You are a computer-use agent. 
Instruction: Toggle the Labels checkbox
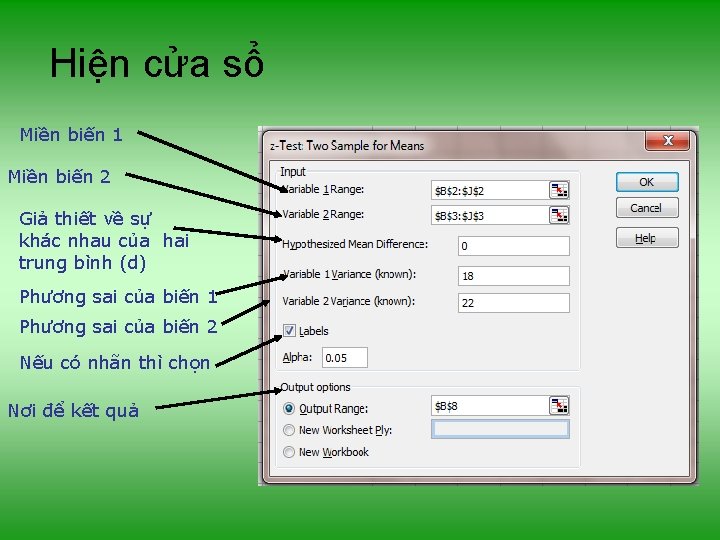click(x=289, y=331)
